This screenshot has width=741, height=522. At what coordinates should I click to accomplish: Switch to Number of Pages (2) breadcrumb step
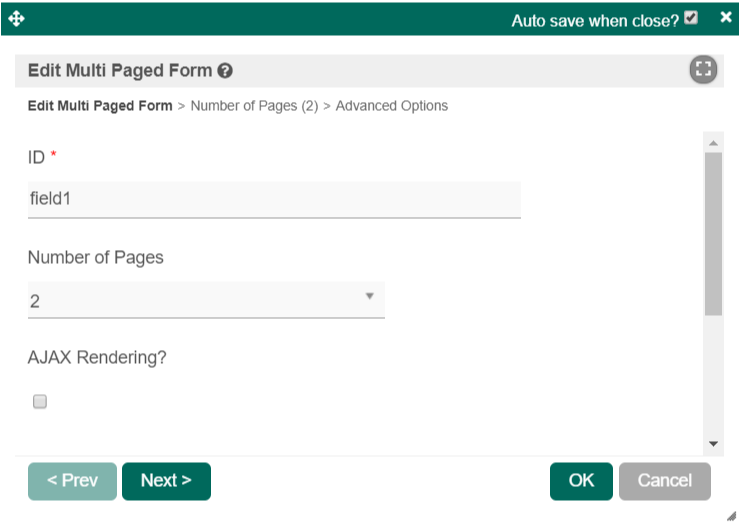pos(254,106)
